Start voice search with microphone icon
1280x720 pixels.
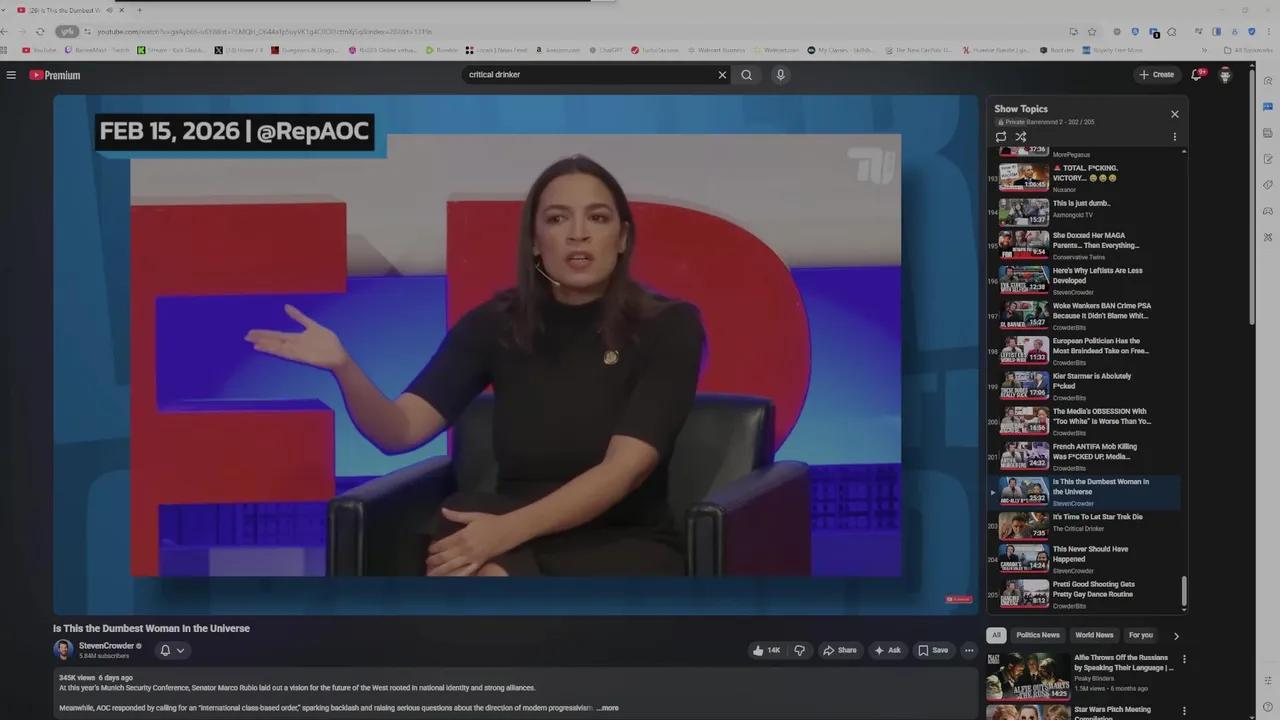[x=780, y=75]
